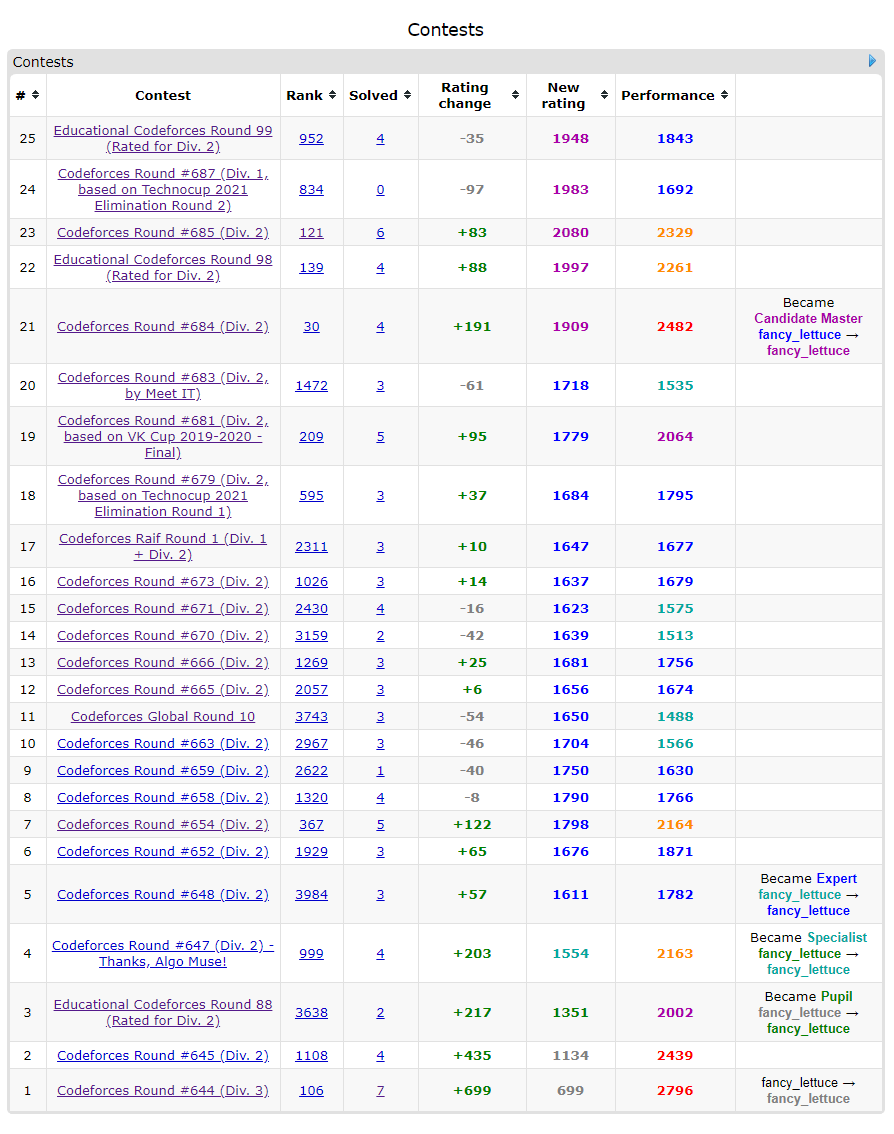
Task: Open Codeforces Round #673 (Div. 2)
Action: tap(163, 581)
